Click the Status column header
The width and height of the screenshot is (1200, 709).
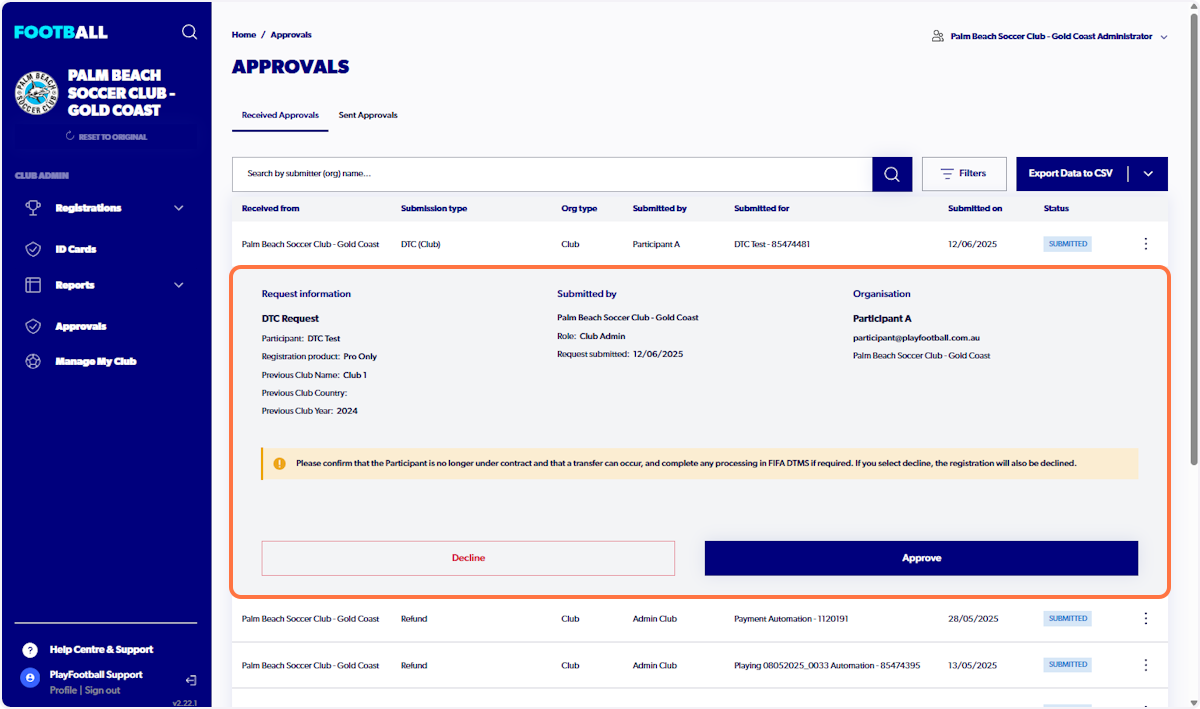pyautogui.click(x=1056, y=209)
